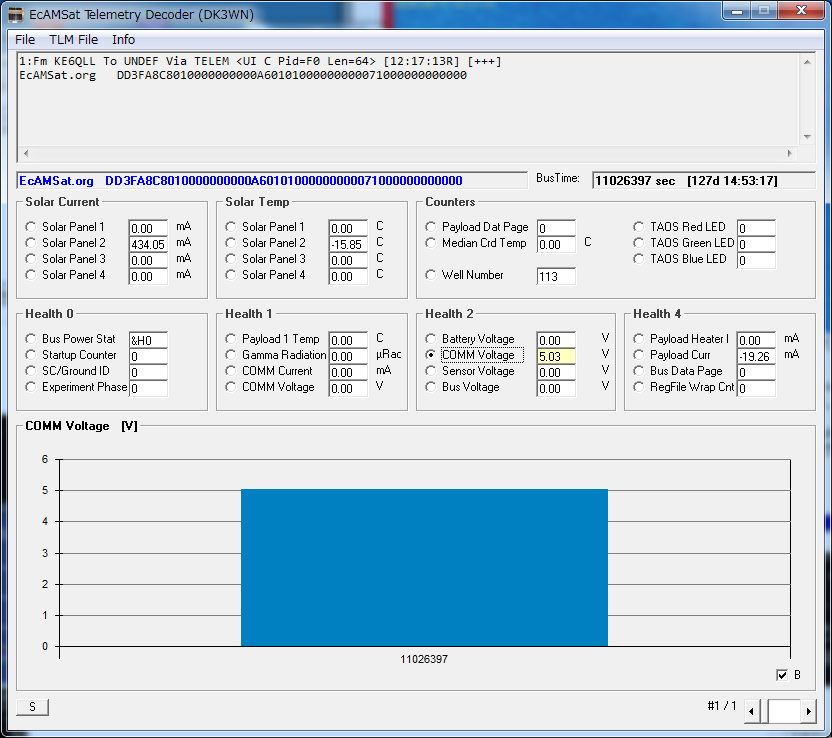
Task: Select Solar Panel 3 temp radio button
Action: (x=231, y=259)
